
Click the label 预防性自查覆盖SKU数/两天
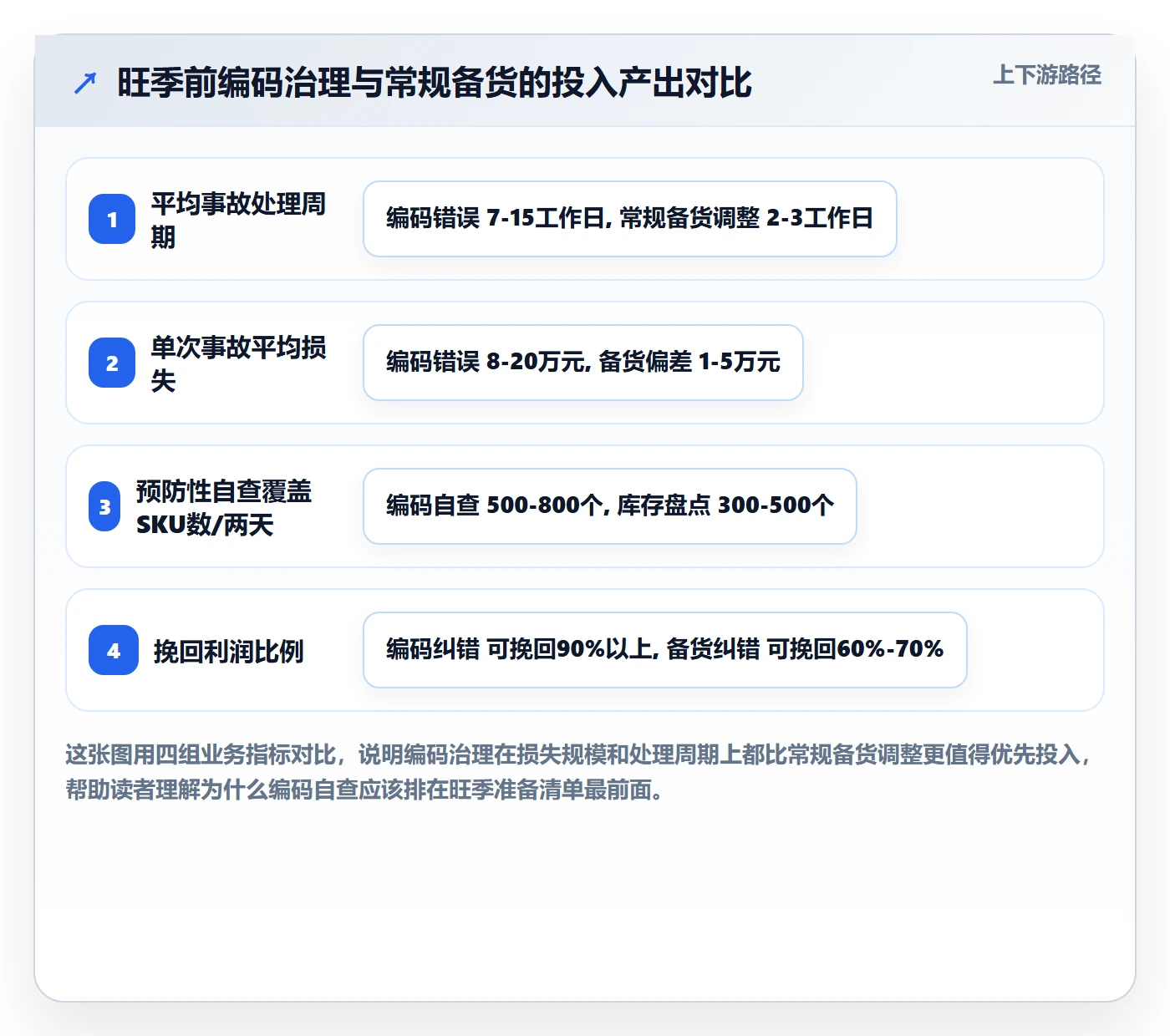[x=224, y=507]
